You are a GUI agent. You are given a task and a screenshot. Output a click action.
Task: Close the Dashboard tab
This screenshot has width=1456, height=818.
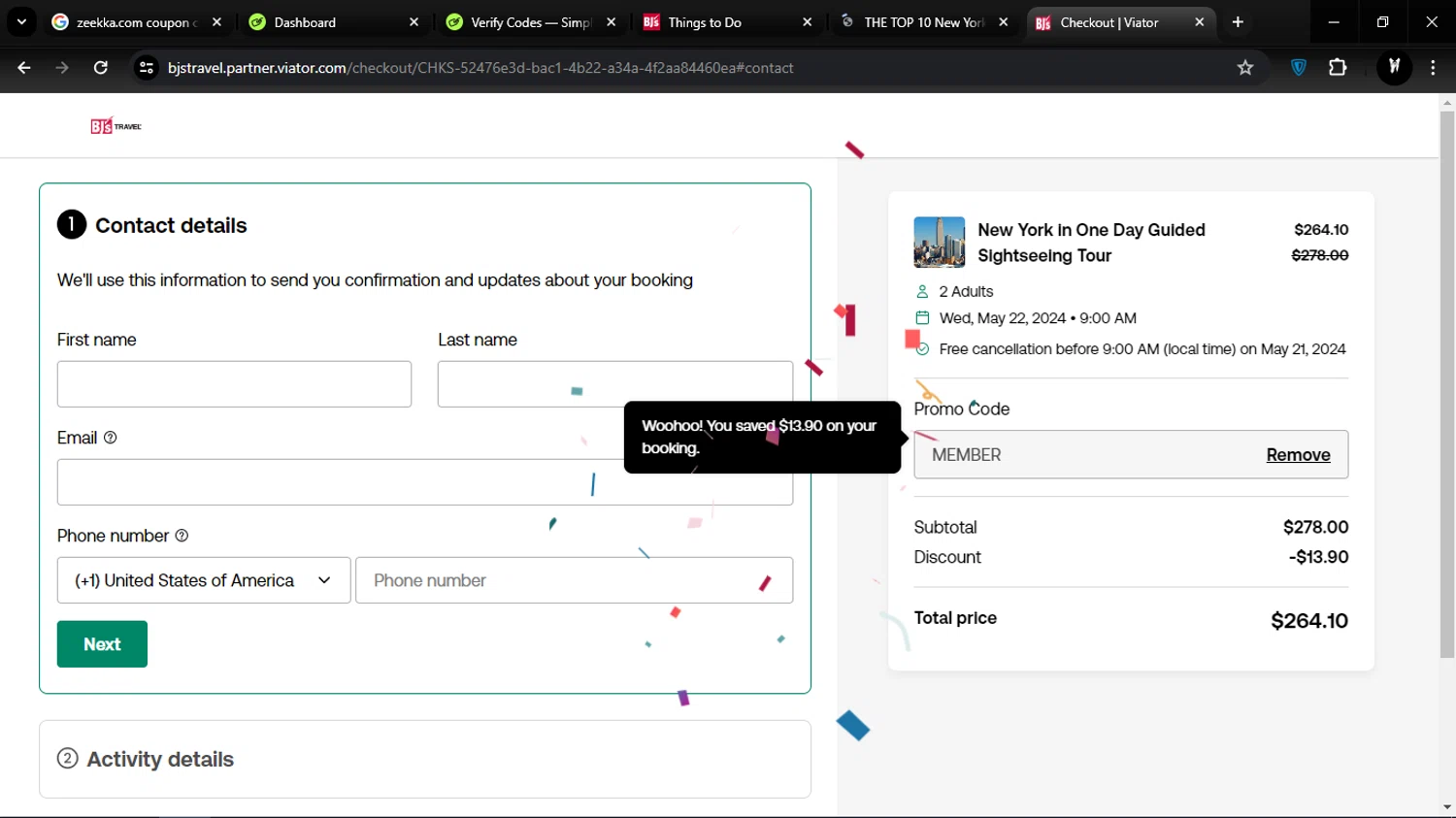pyautogui.click(x=414, y=22)
